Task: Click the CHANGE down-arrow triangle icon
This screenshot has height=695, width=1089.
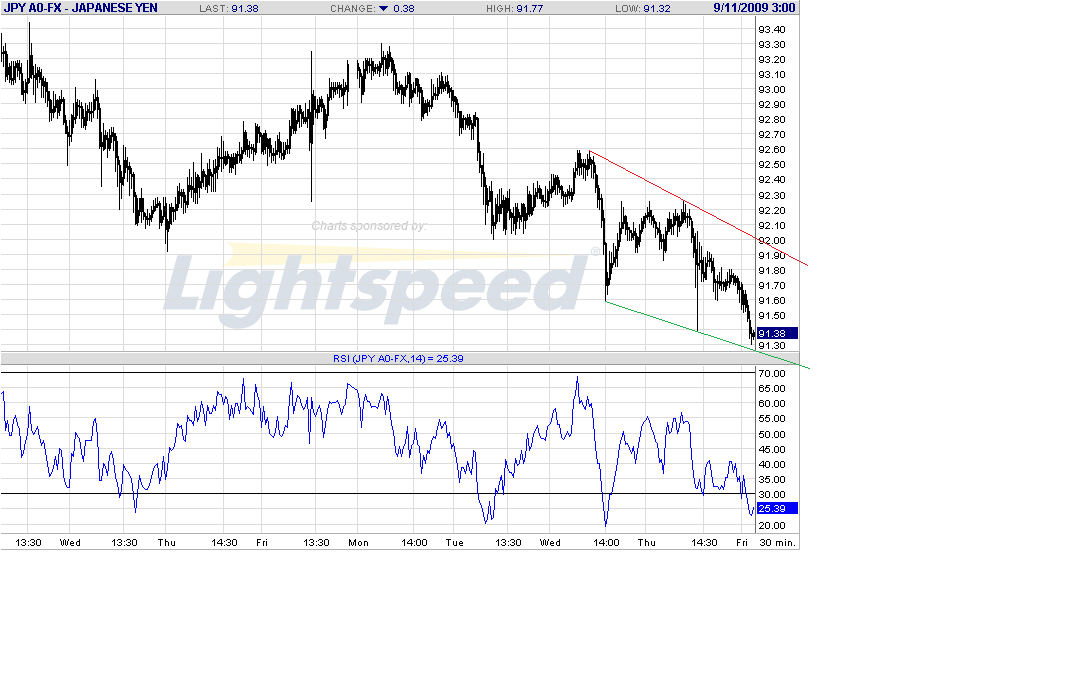Action: pos(383,8)
